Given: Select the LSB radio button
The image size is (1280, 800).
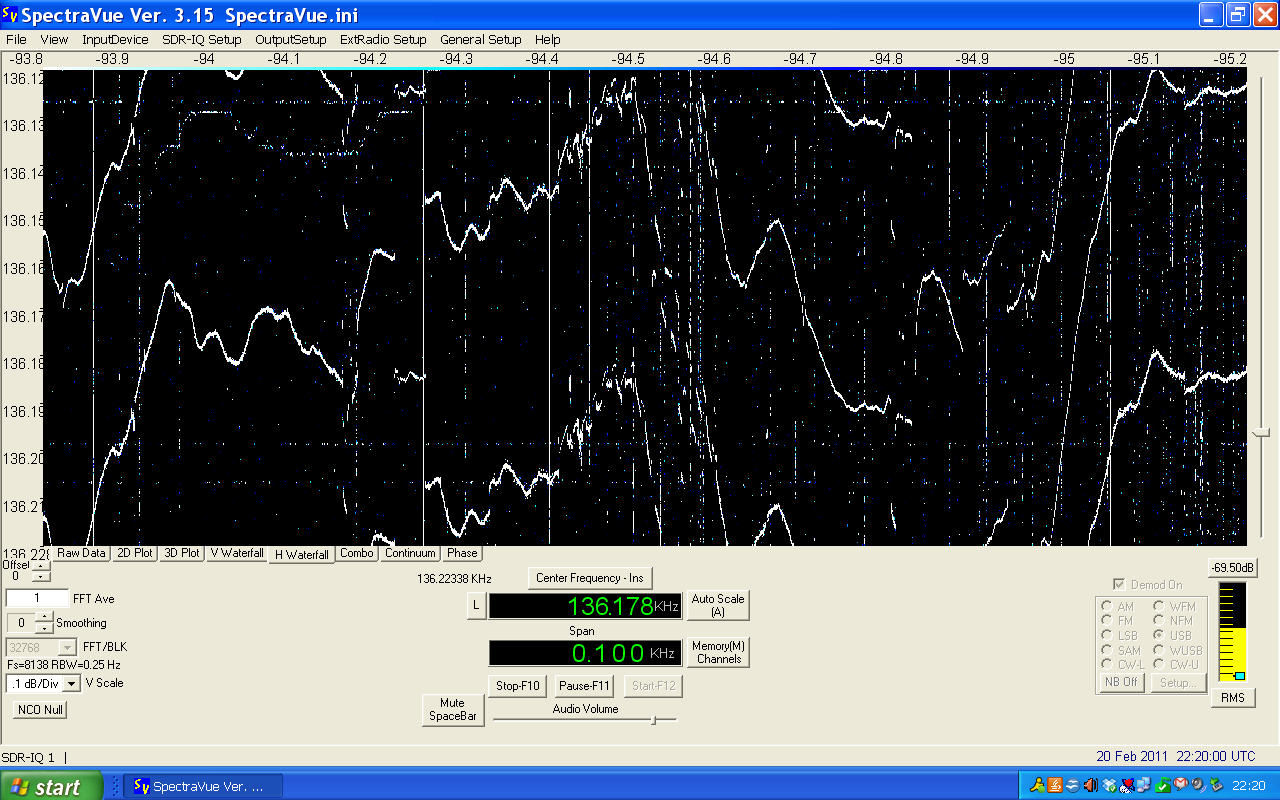Looking at the screenshot, I should tap(1106, 635).
